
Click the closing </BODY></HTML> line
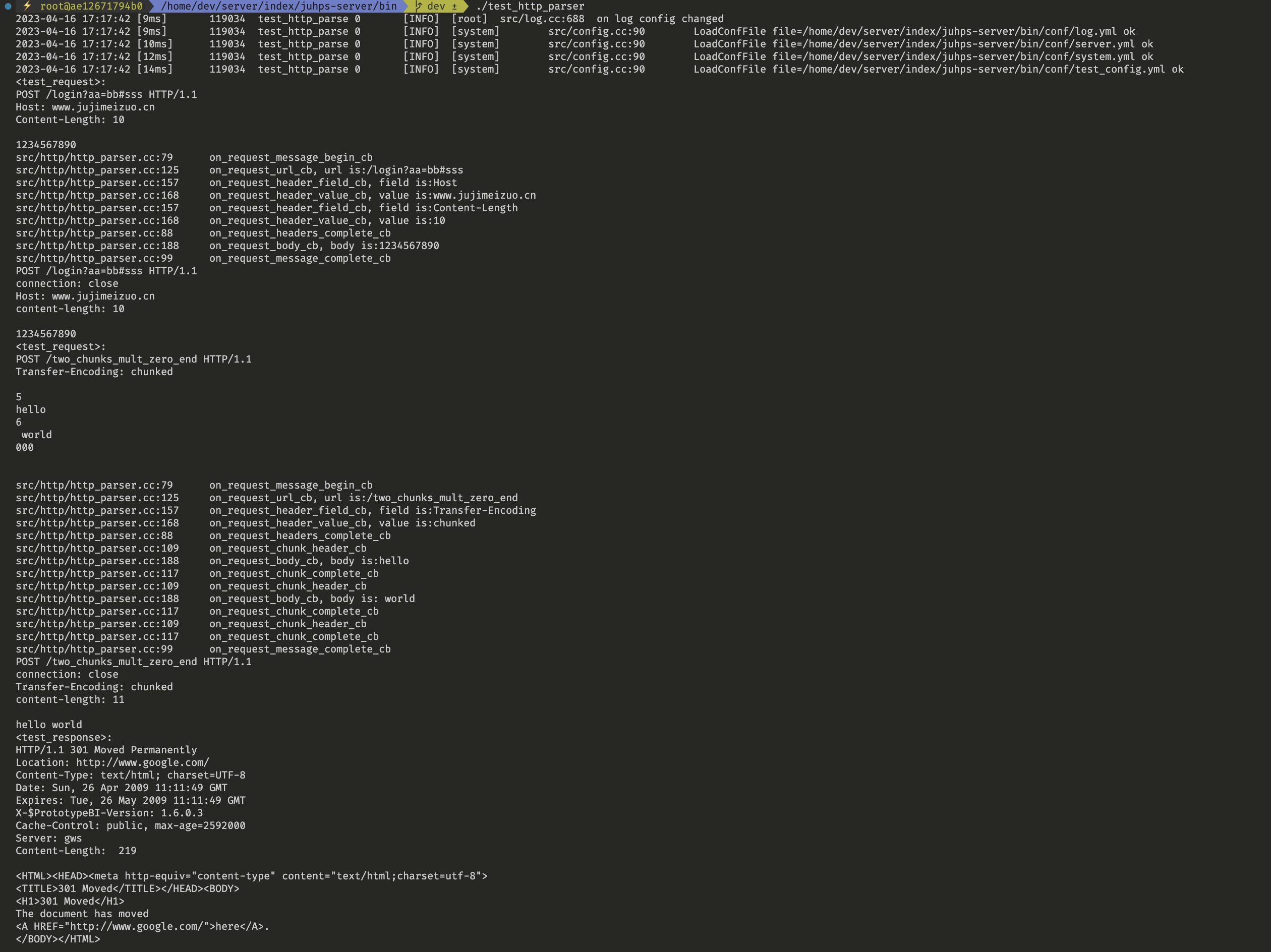(58, 940)
